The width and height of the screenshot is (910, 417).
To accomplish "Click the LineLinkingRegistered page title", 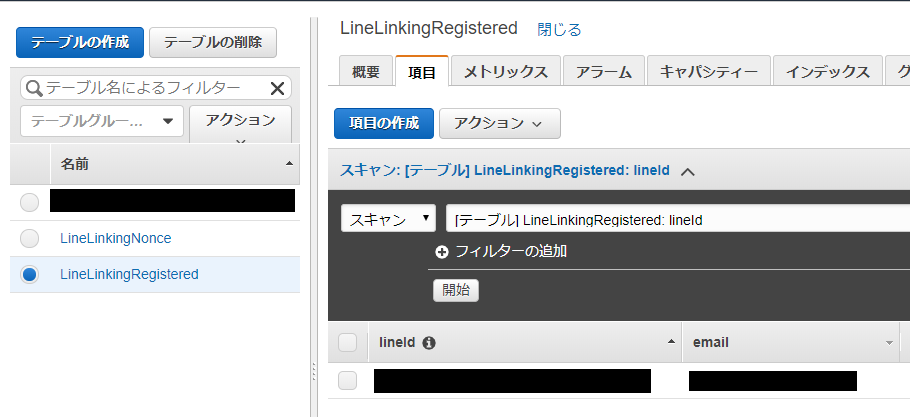I will 428,28.
